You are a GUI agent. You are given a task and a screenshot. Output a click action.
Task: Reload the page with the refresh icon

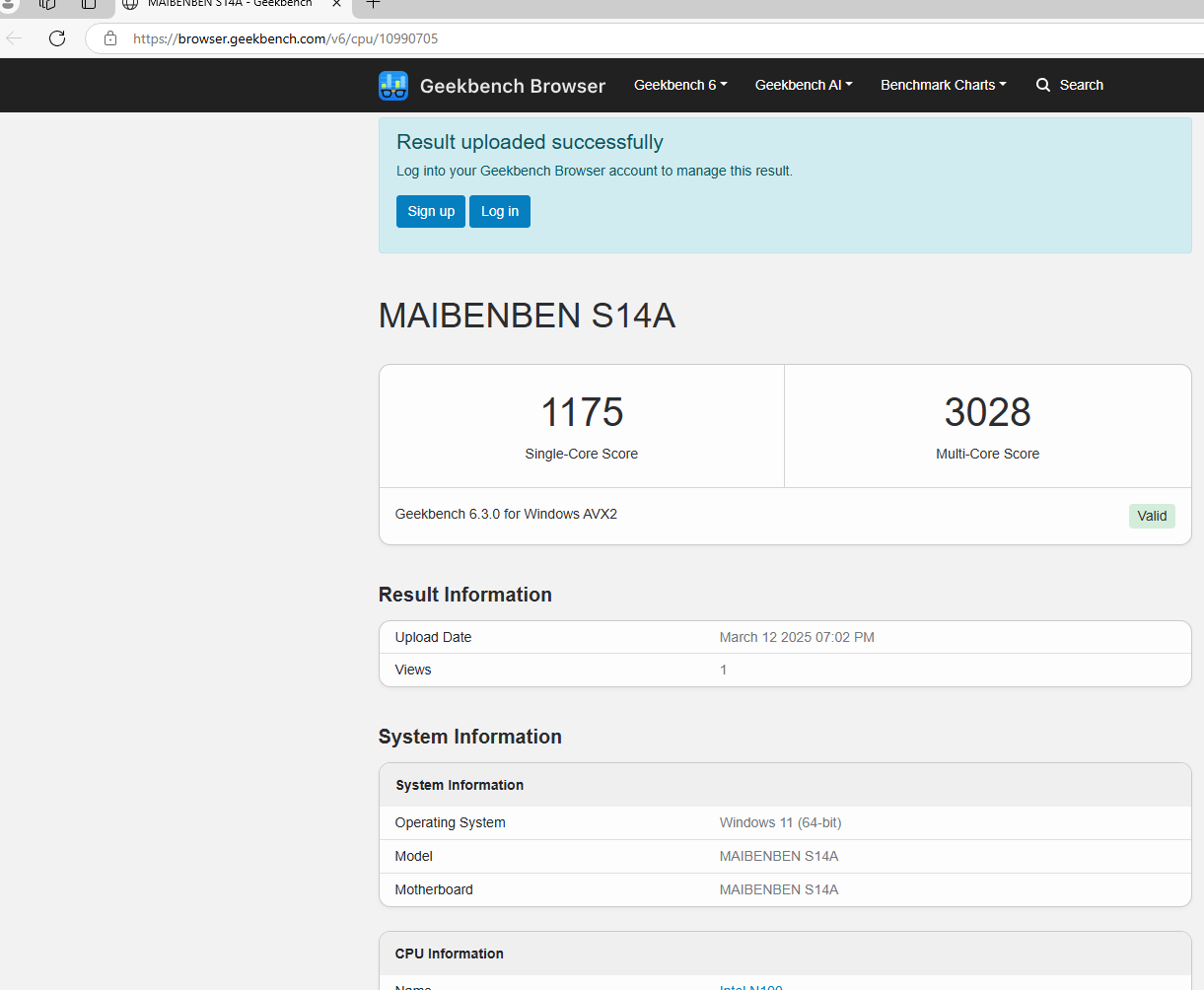(x=57, y=38)
